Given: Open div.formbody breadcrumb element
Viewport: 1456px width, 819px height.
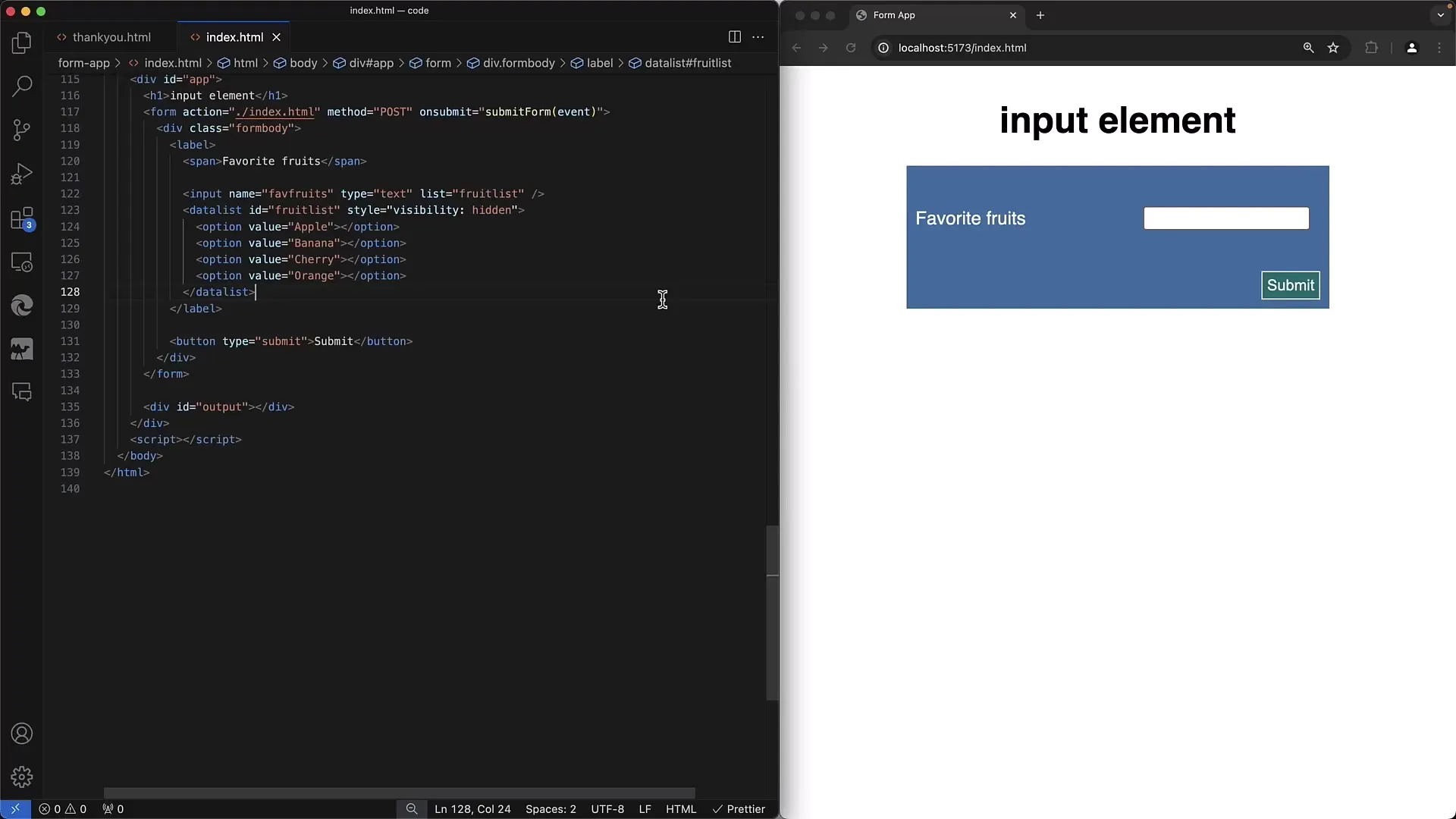Looking at the screenshot, I should tap(511, 63).
